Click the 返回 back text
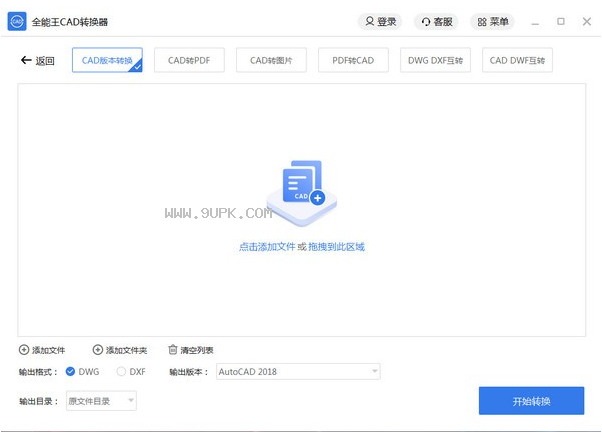602x432 pixels. click(45, 61)
